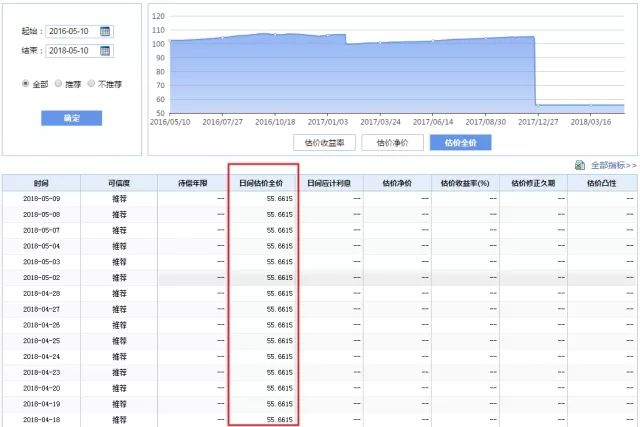
Task: Select the 2018-04-24 date cell
Action: coord(42,356)
